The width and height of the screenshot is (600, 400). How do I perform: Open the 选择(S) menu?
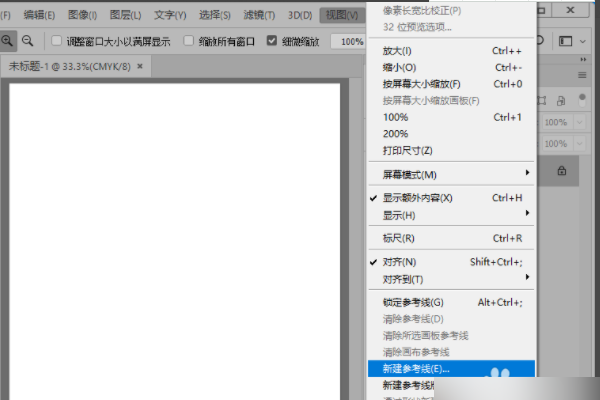pos(215,15)
